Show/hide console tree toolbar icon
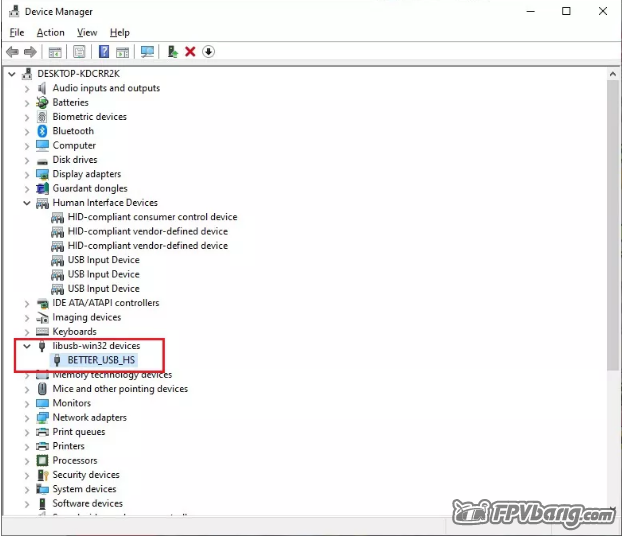 pos(55,52)
